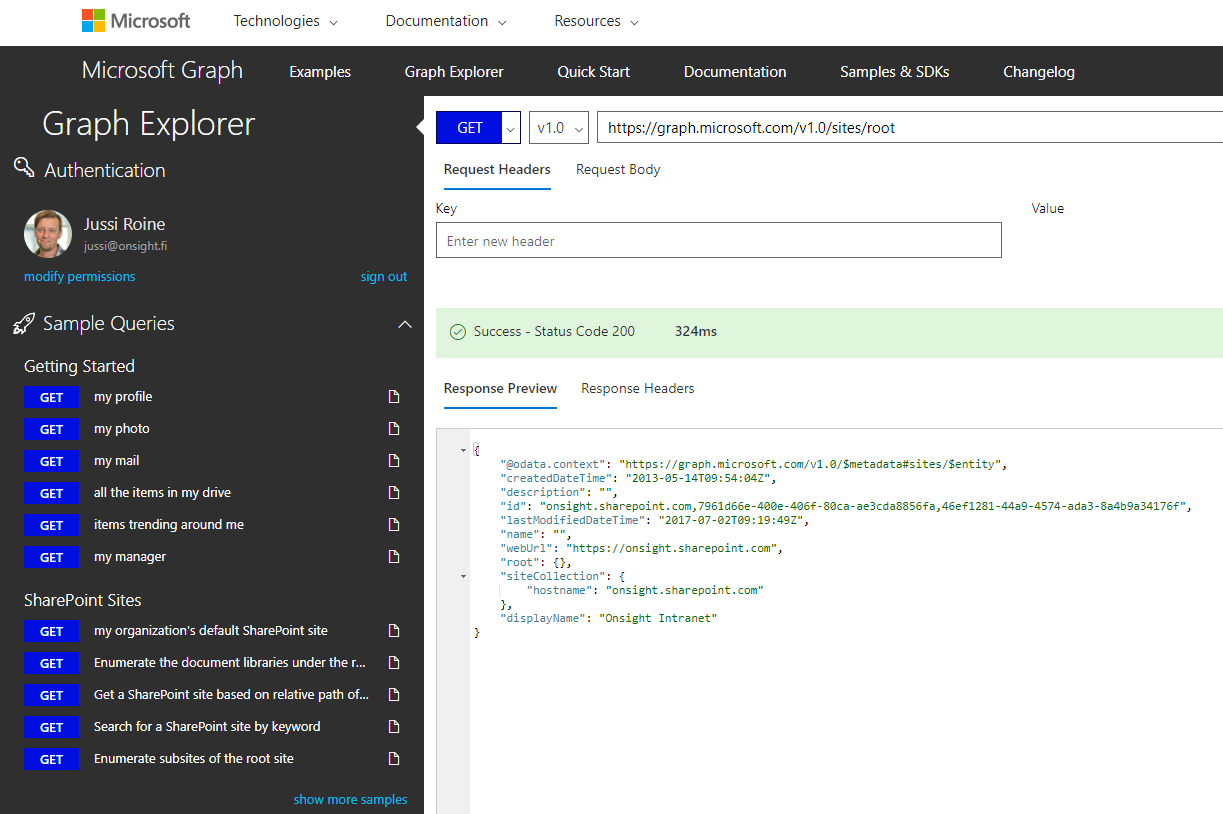Run GET Enumerate subsites of the root site
Image resolution: width=1223 pixels, height=814 pixels.
click(x=52, y=759)
